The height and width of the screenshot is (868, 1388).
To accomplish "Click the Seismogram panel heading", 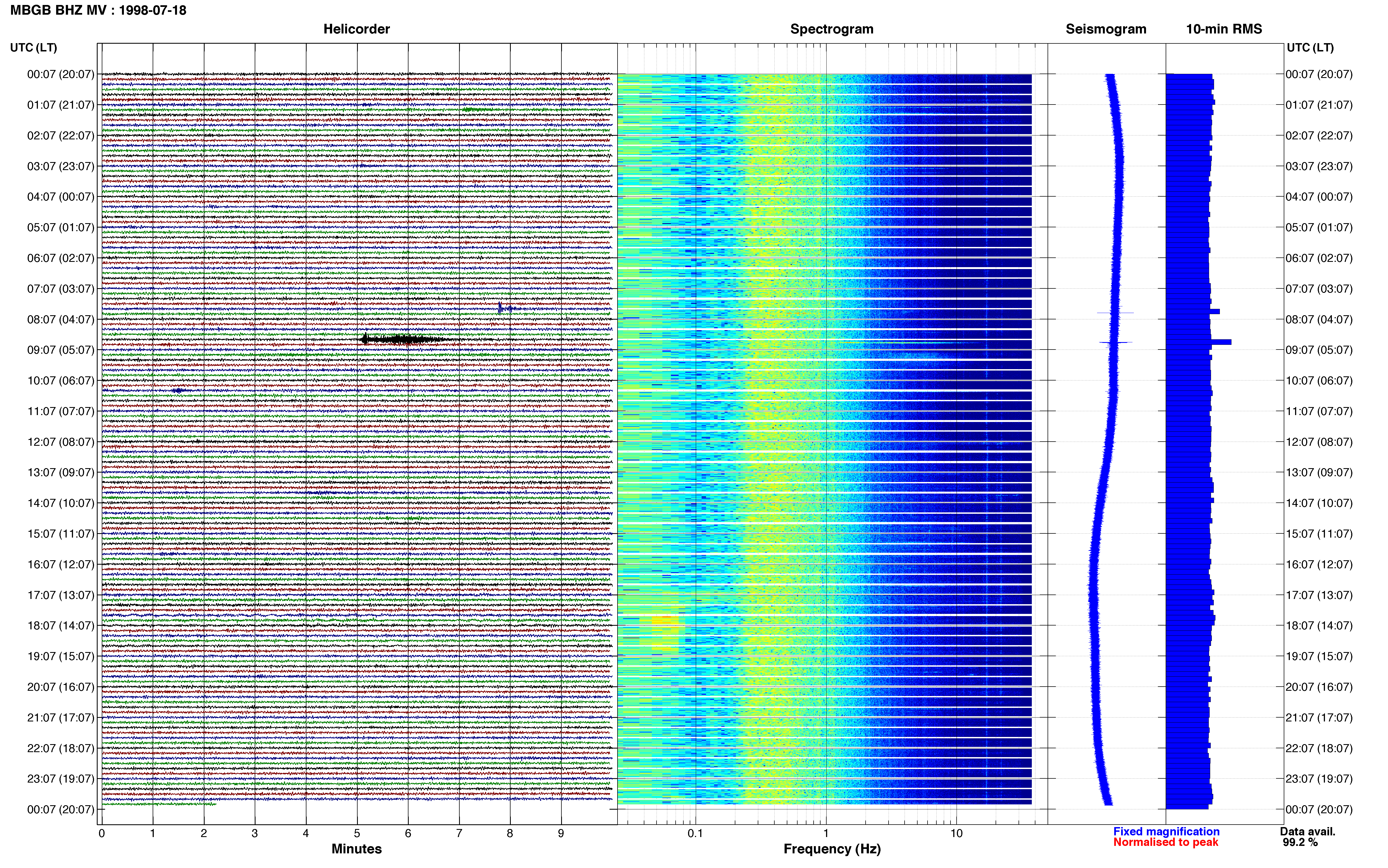I will pos(1106,29).
